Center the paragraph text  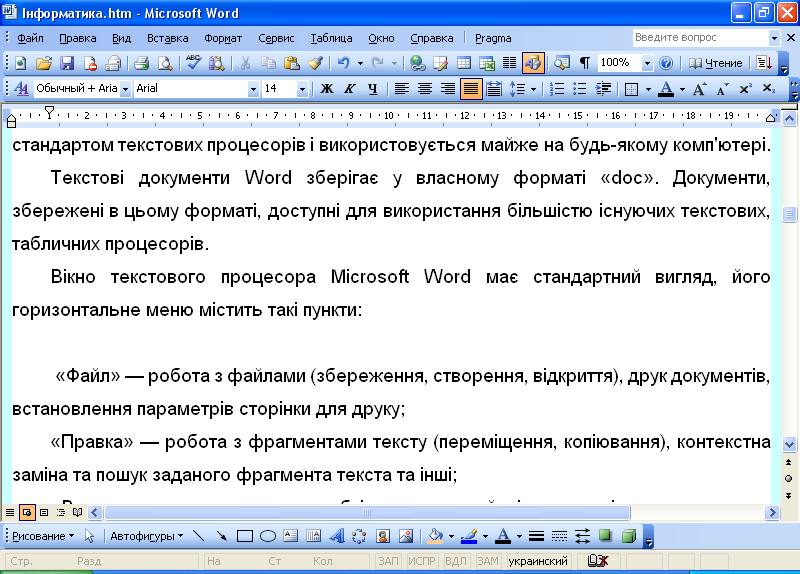tap(425, 89)
